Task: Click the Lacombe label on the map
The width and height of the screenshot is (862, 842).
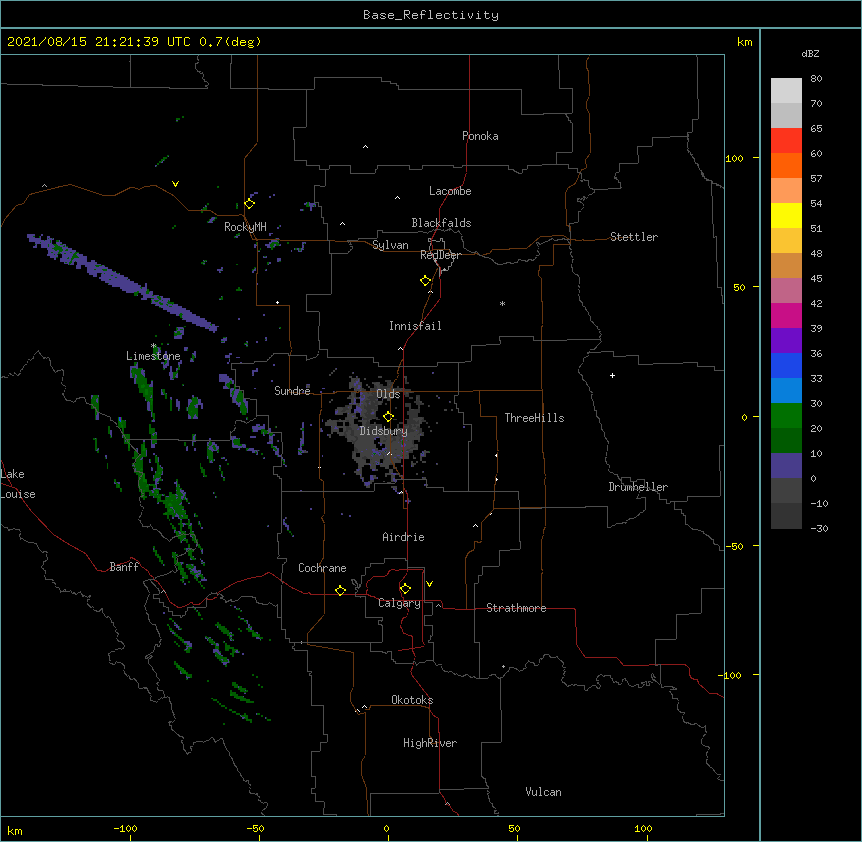Action: pos(450,191)
